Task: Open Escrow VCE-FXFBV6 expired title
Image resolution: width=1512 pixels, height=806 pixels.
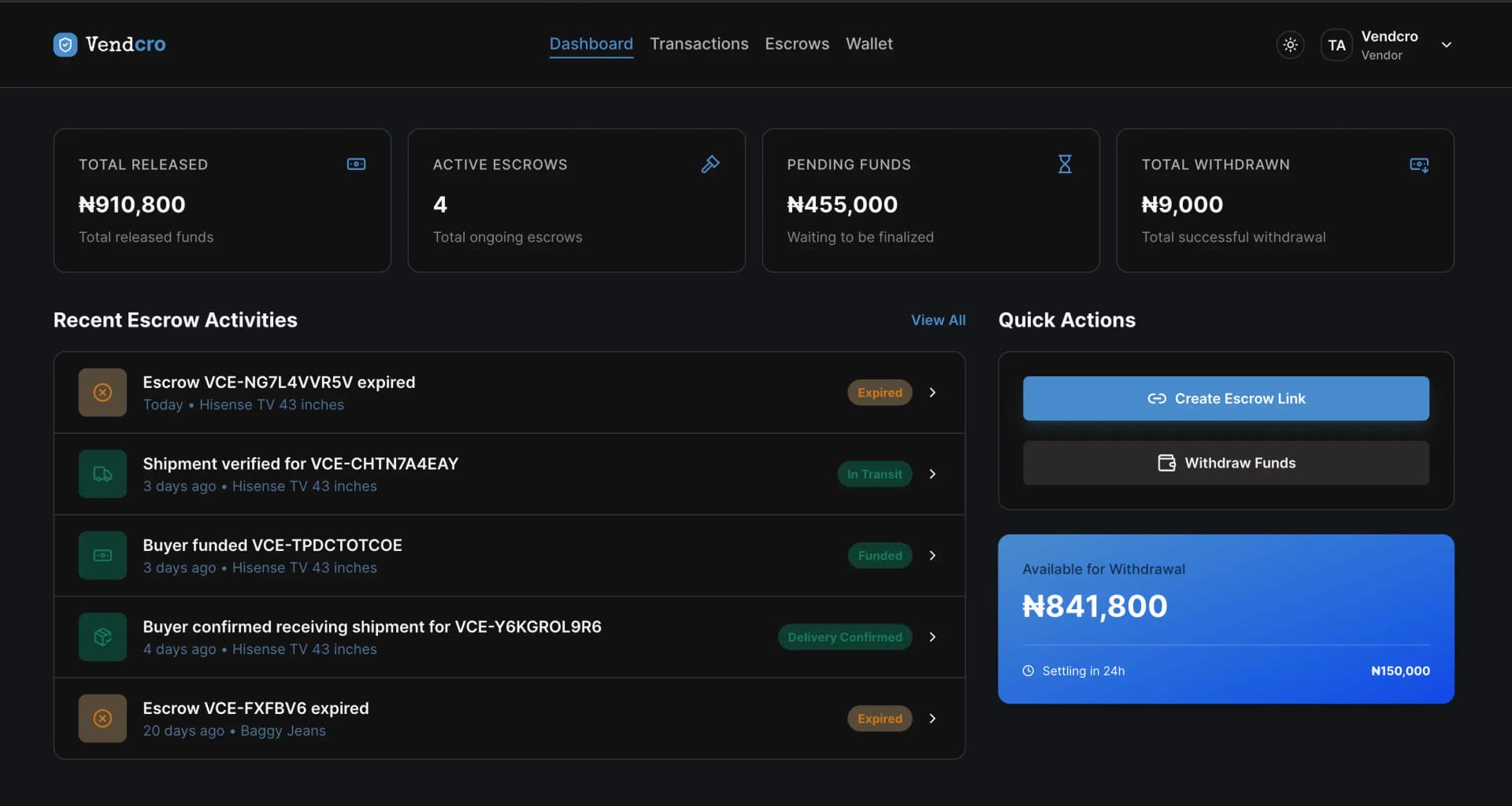Action: (255, 708)
